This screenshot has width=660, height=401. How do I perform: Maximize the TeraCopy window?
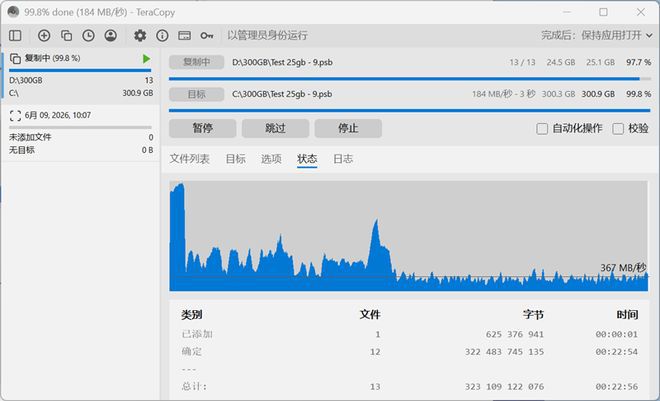point(603,12)
